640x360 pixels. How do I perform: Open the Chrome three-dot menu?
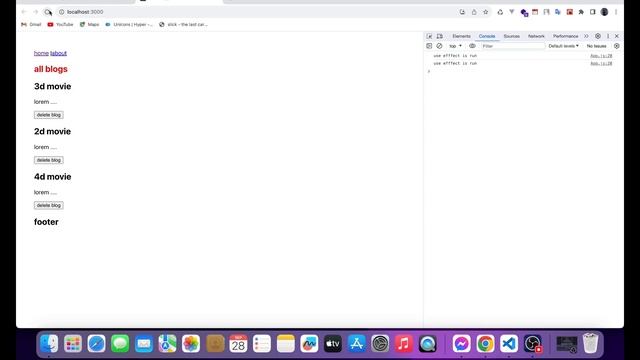pyautogui.click(x=616, y=12)
